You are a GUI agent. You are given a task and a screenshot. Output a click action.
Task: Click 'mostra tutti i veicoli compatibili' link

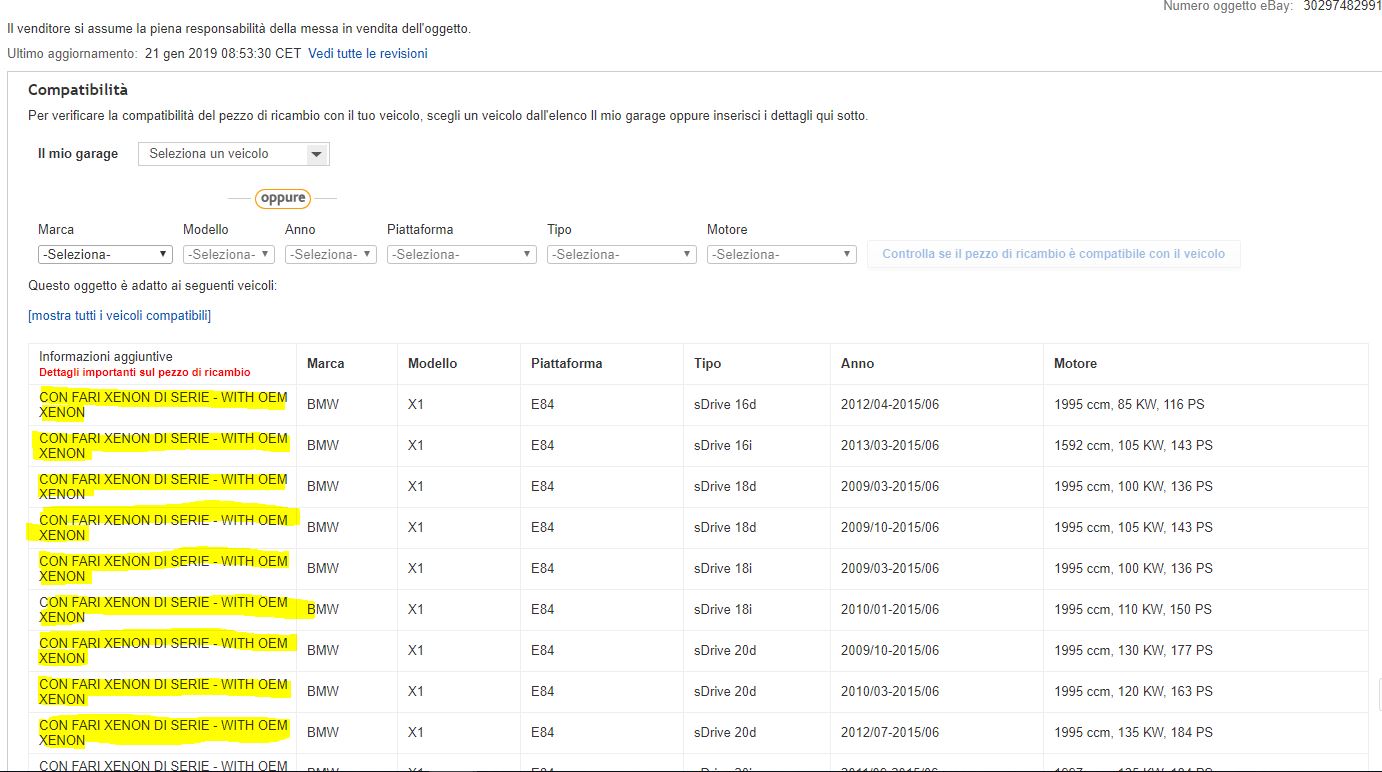[120, 316]
